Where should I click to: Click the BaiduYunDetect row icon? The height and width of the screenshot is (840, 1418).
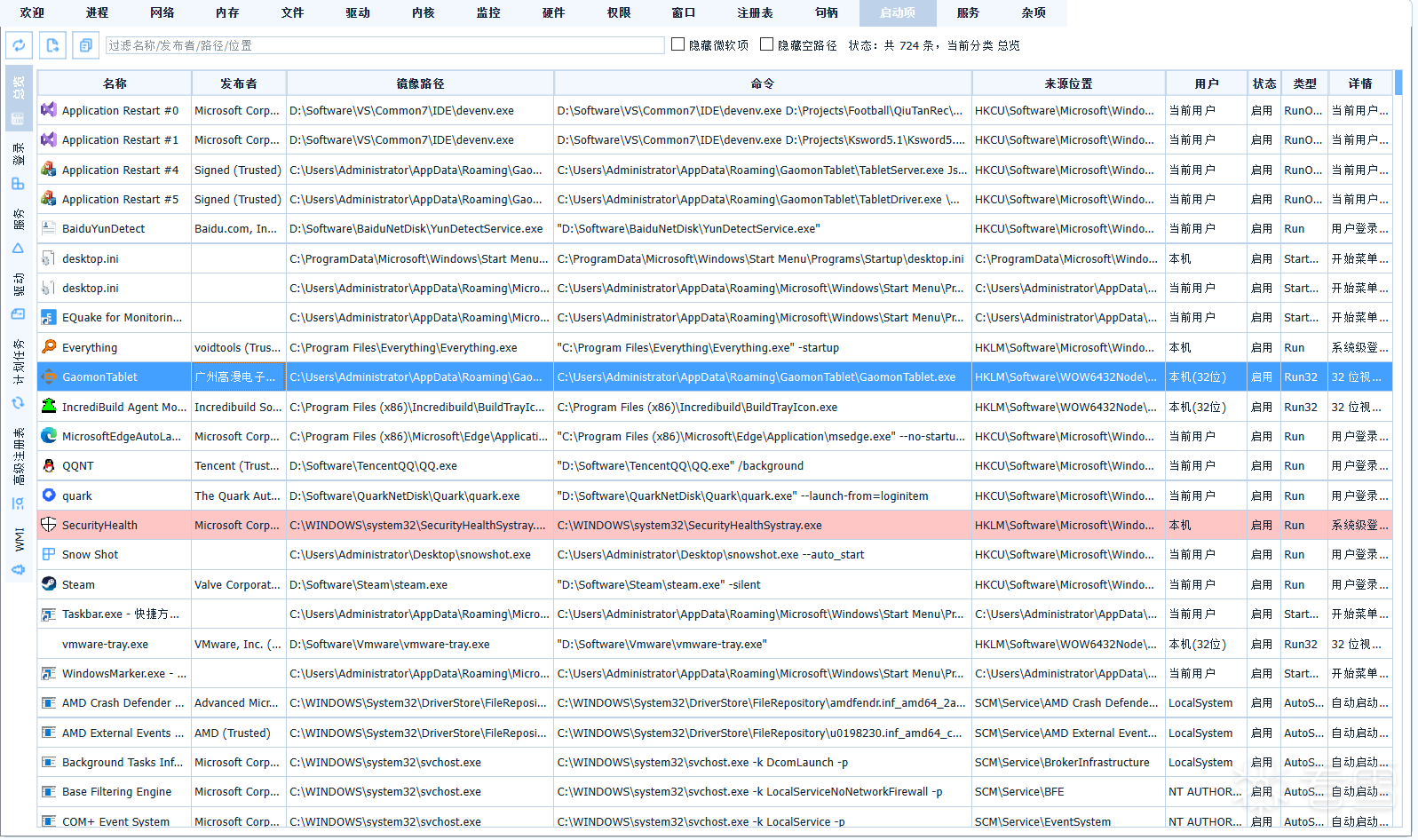click(x=49, y=228)
